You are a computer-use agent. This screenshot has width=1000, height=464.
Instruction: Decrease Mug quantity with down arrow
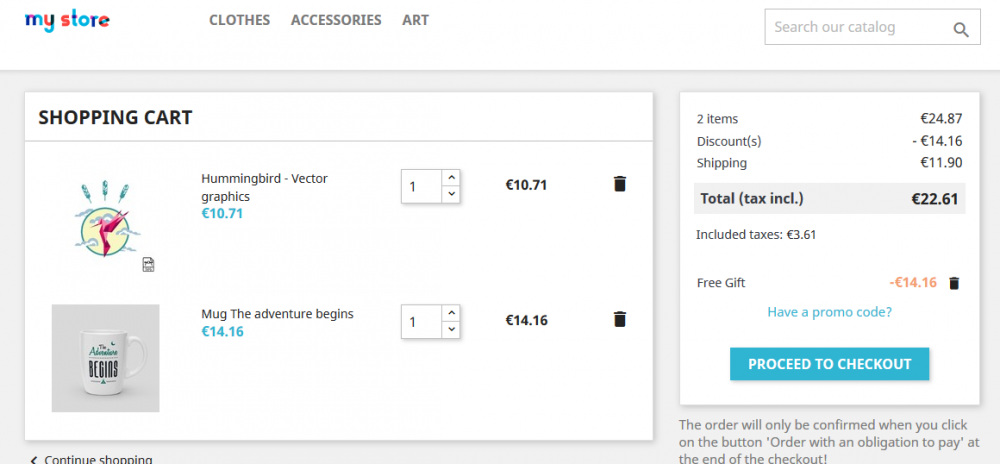[450, 328]
